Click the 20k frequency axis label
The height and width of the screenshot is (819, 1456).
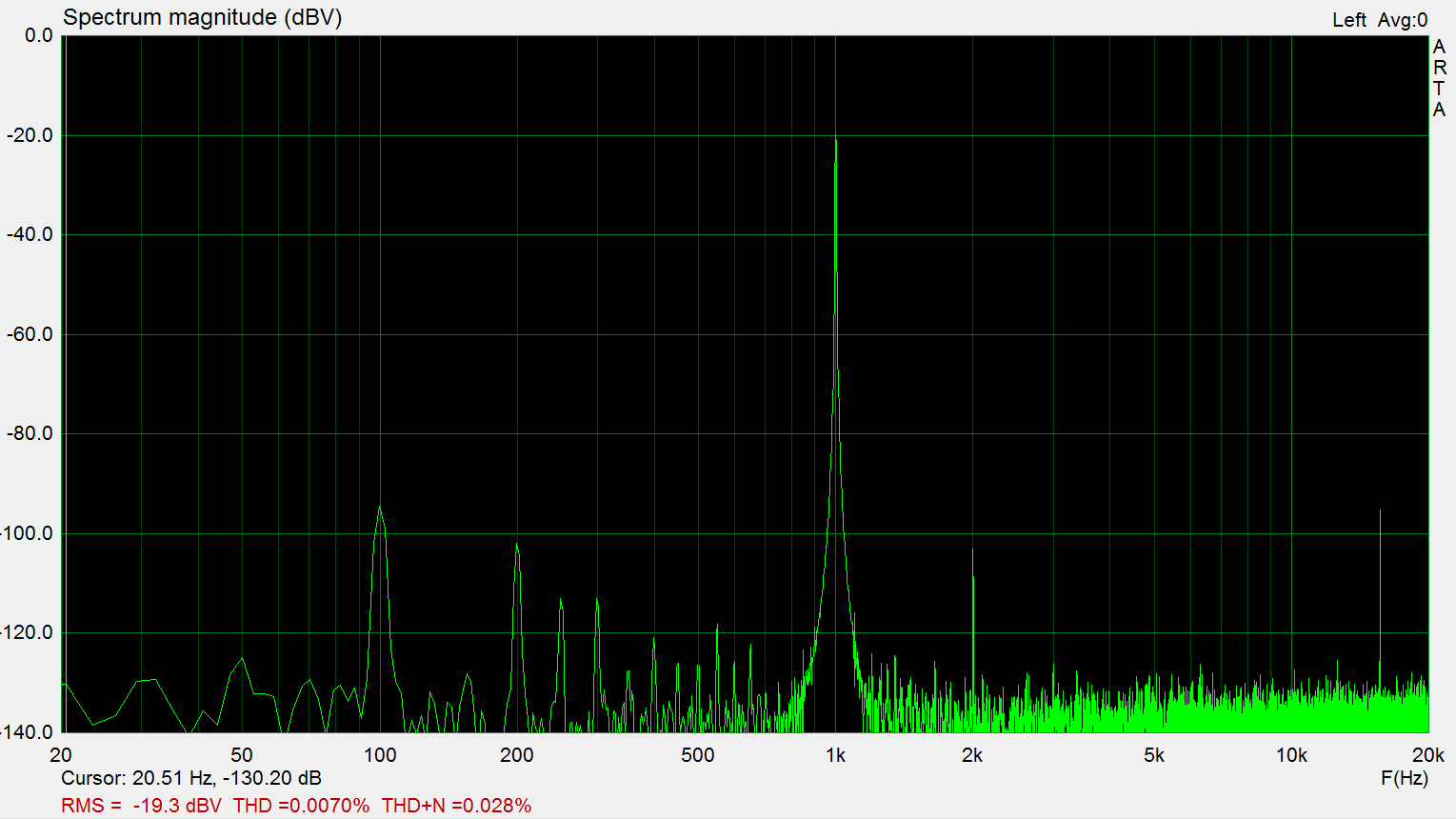1428,755
